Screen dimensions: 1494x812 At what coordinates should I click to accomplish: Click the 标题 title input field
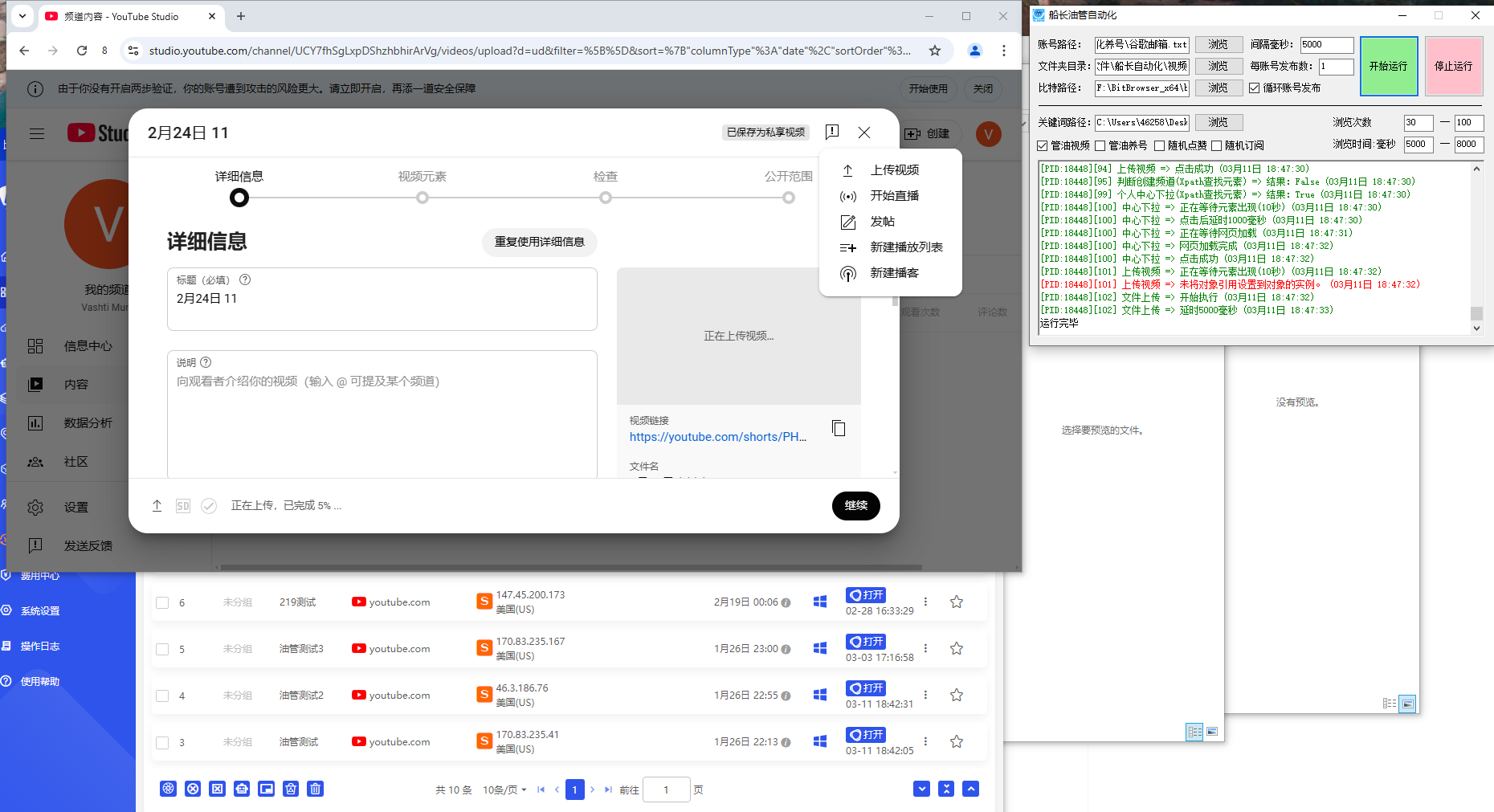point(382,299)
